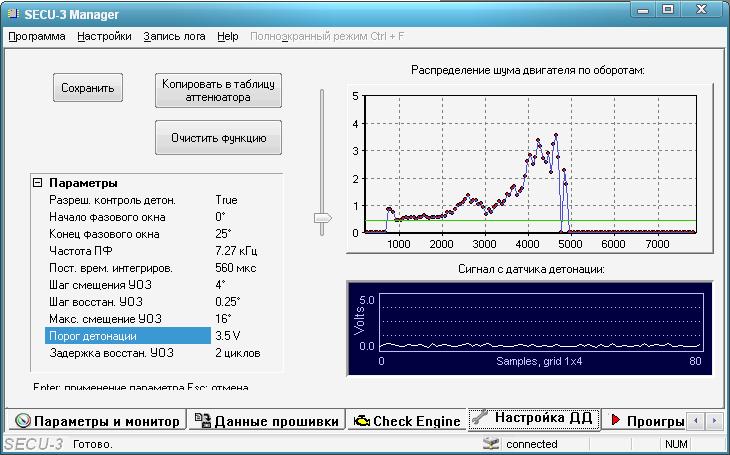The height and width of the screenshot is (455, 730).
Task: Open the Настройки menu
Action: [x=104, y=36]
